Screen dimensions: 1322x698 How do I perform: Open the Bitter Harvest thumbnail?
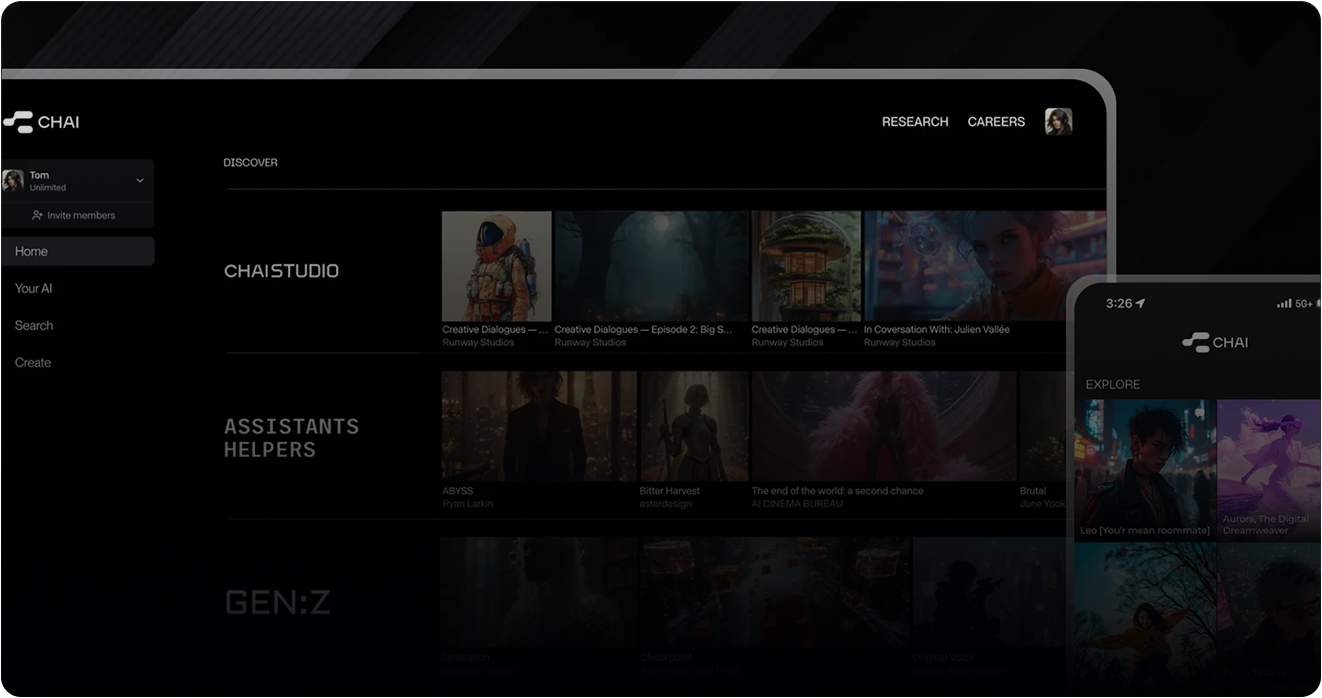694,427
